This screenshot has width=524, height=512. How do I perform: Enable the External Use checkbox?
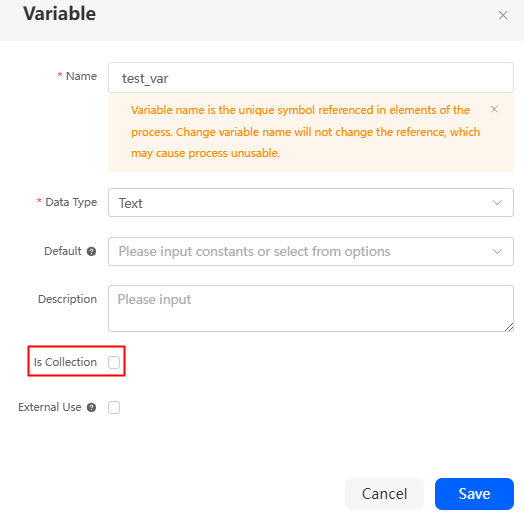(x=114, y=407)
